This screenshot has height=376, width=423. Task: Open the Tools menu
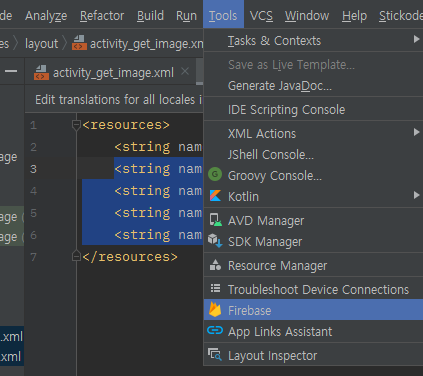point(223,15)
